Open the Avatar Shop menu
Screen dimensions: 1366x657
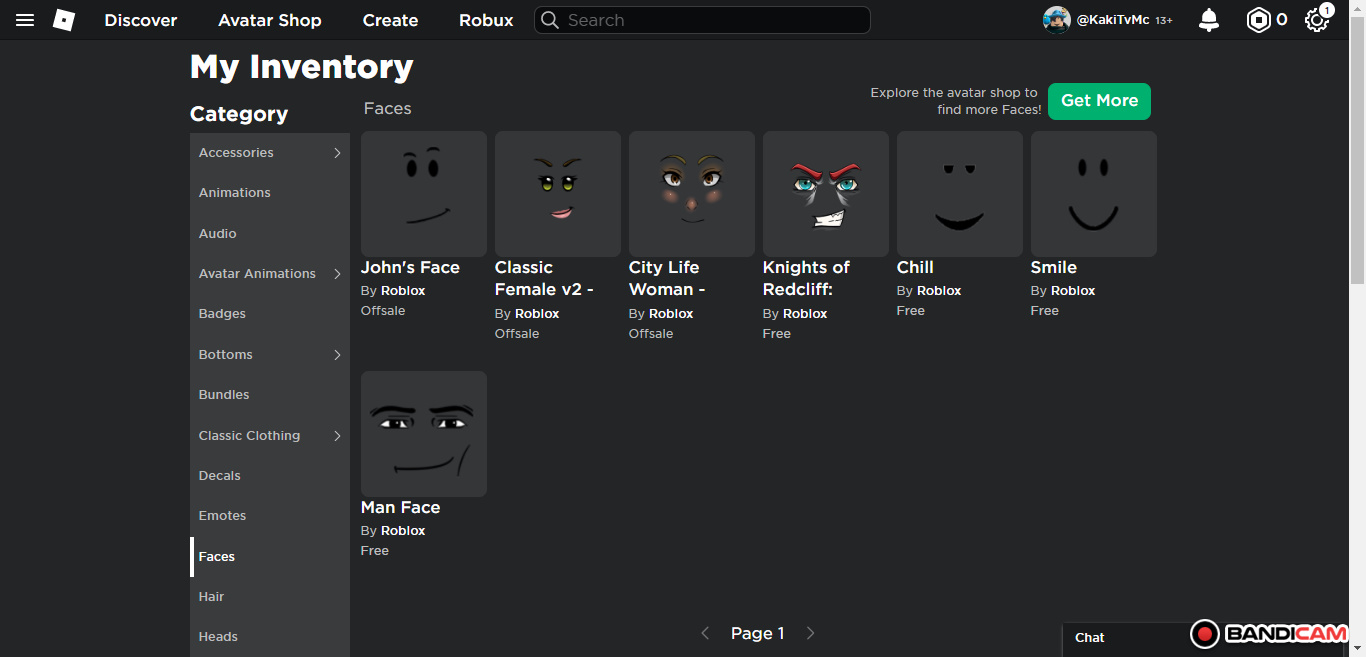(x=270, y=20)
